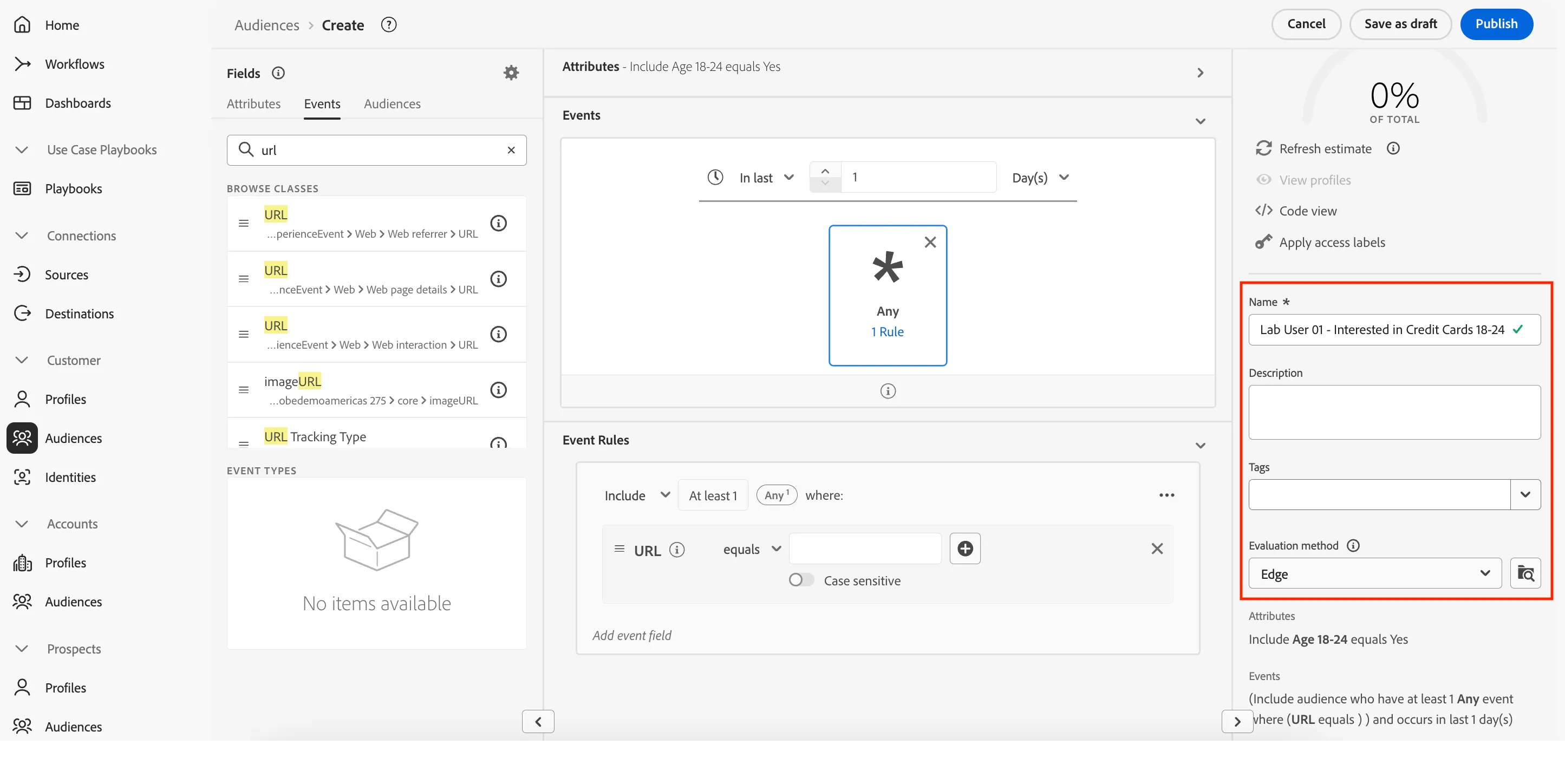Click Refresh estimate
This screenshot has width=1565, height=784.
(x=1314, y=149)
